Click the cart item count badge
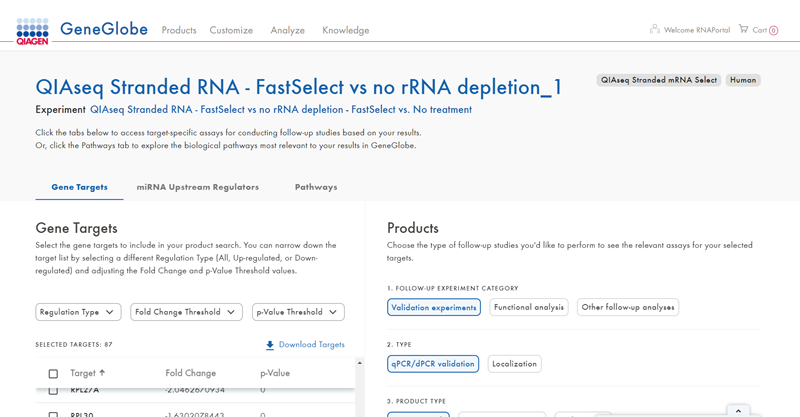The height and width of the screenshot is (417, 800). coord(773,31)
